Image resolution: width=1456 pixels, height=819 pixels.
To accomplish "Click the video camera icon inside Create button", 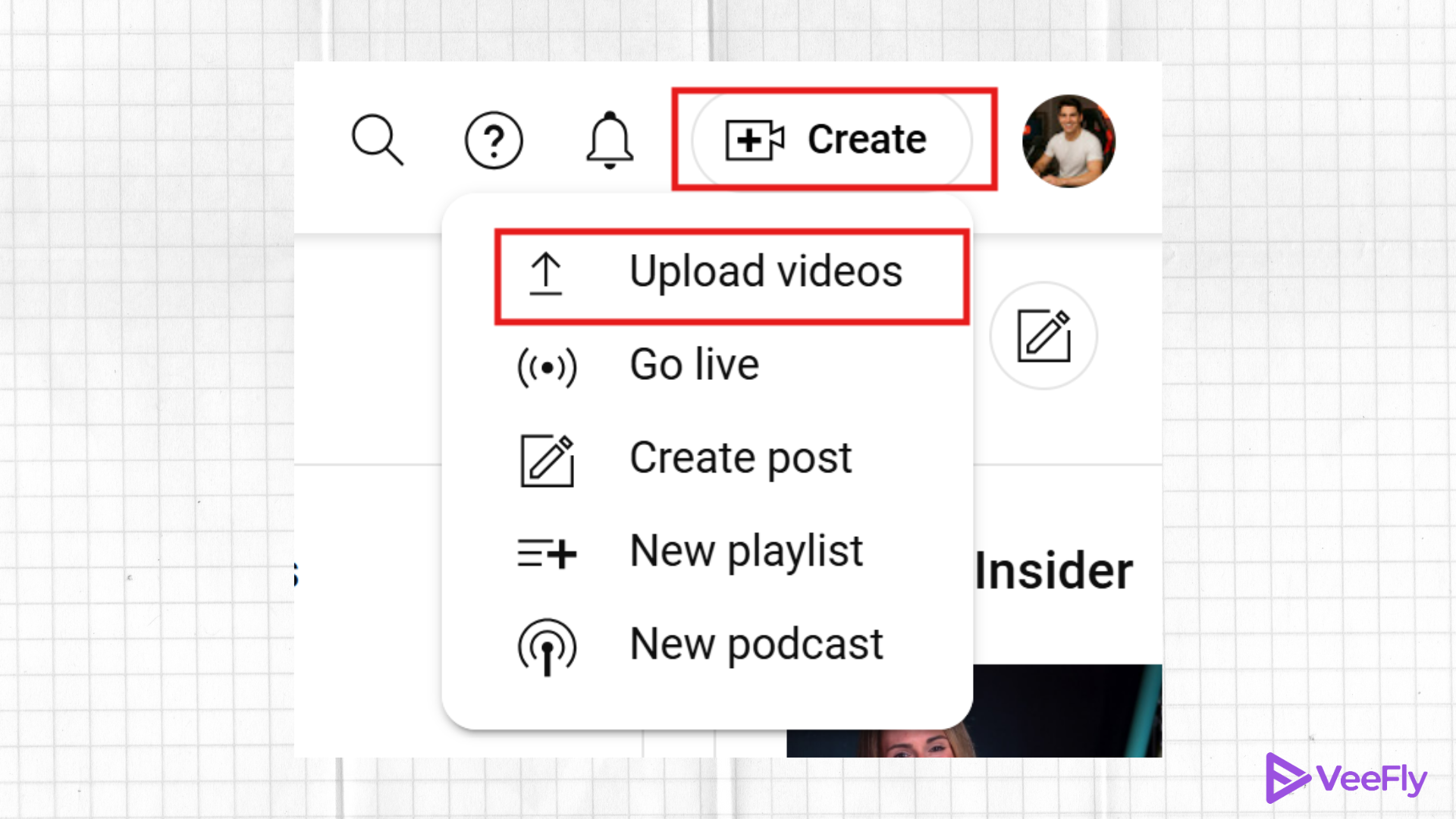I will click(x=753, y=140).
